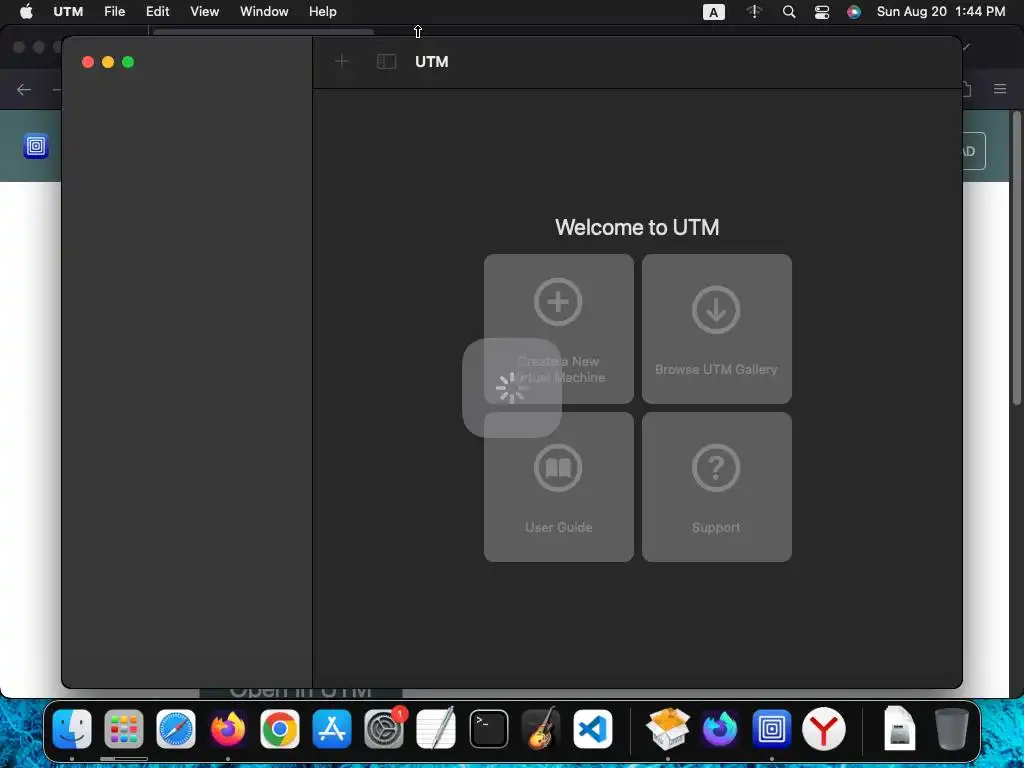Open Firefox Developer Edition from the Dock

(720, 729)
